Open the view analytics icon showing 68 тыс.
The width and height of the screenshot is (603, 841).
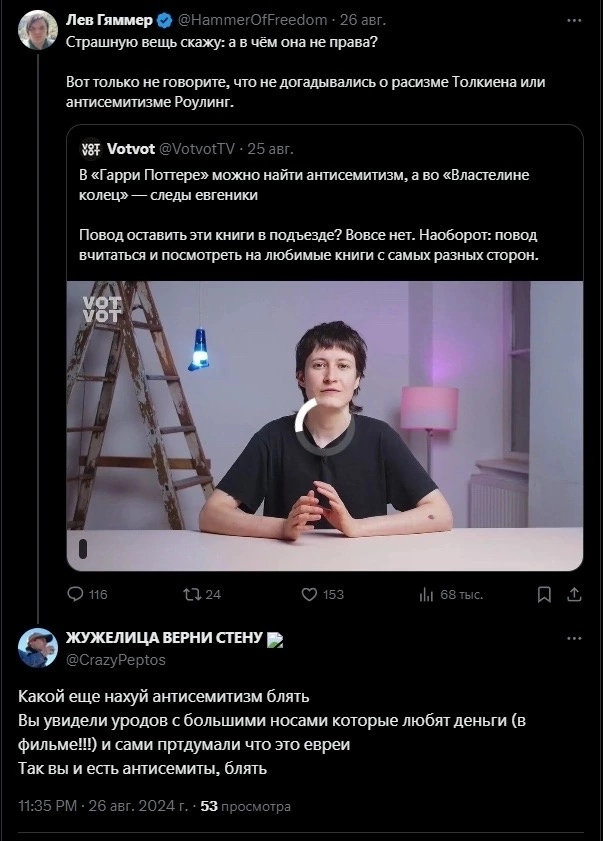pyautogui.click(x=430, y=594)
